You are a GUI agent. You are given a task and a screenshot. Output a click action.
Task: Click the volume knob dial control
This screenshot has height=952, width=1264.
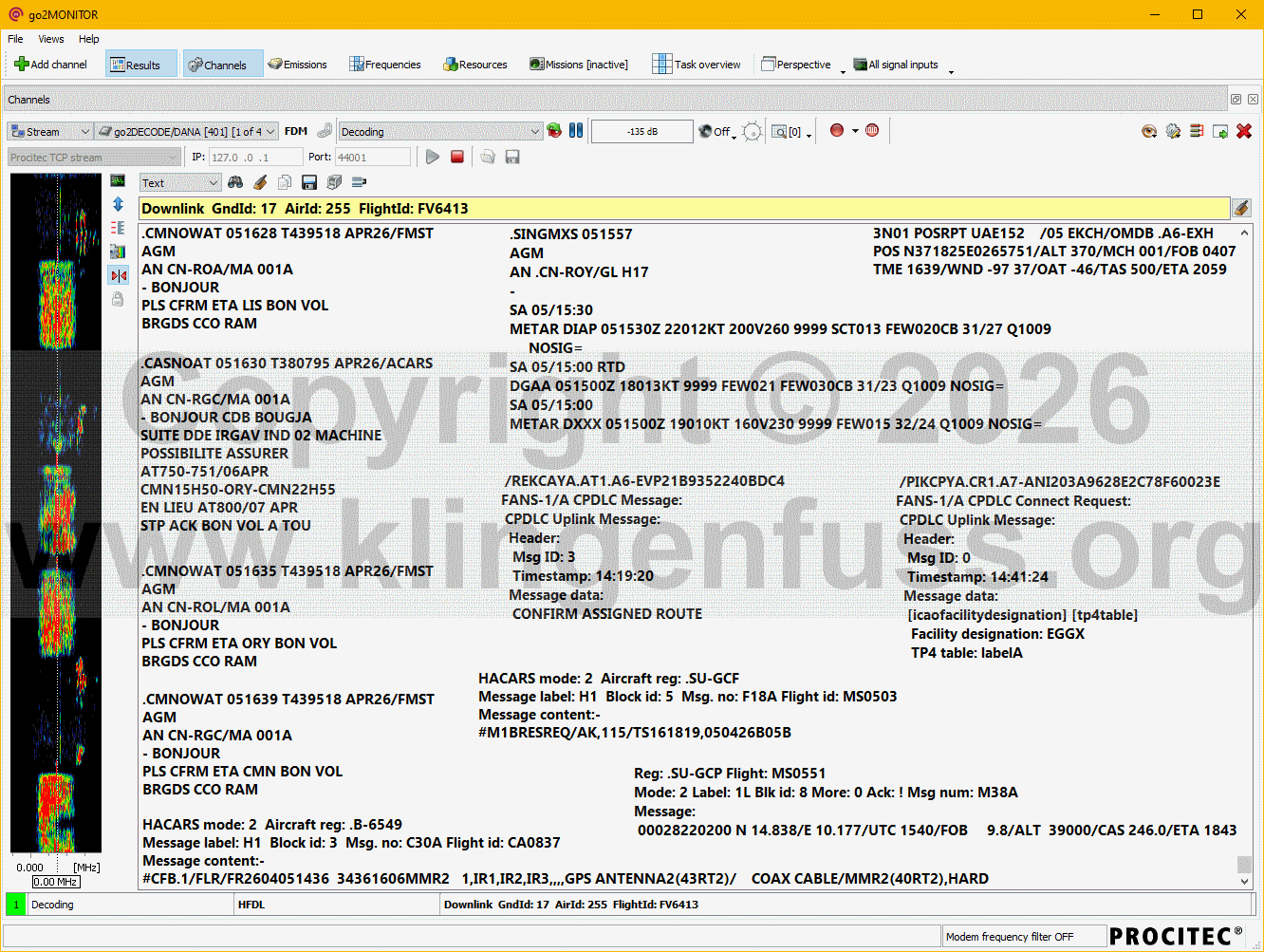pyautogui.click(x=752, y=132)
